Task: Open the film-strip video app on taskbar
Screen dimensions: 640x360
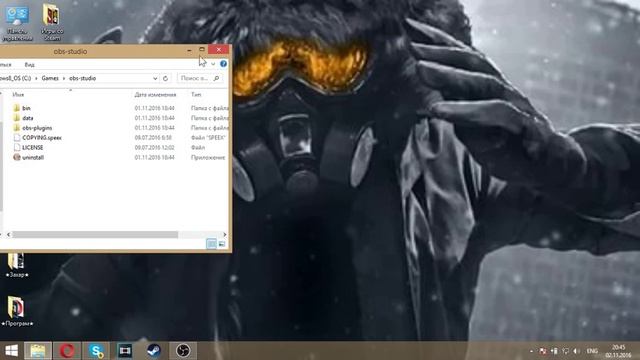Action: tap(124, 351)
